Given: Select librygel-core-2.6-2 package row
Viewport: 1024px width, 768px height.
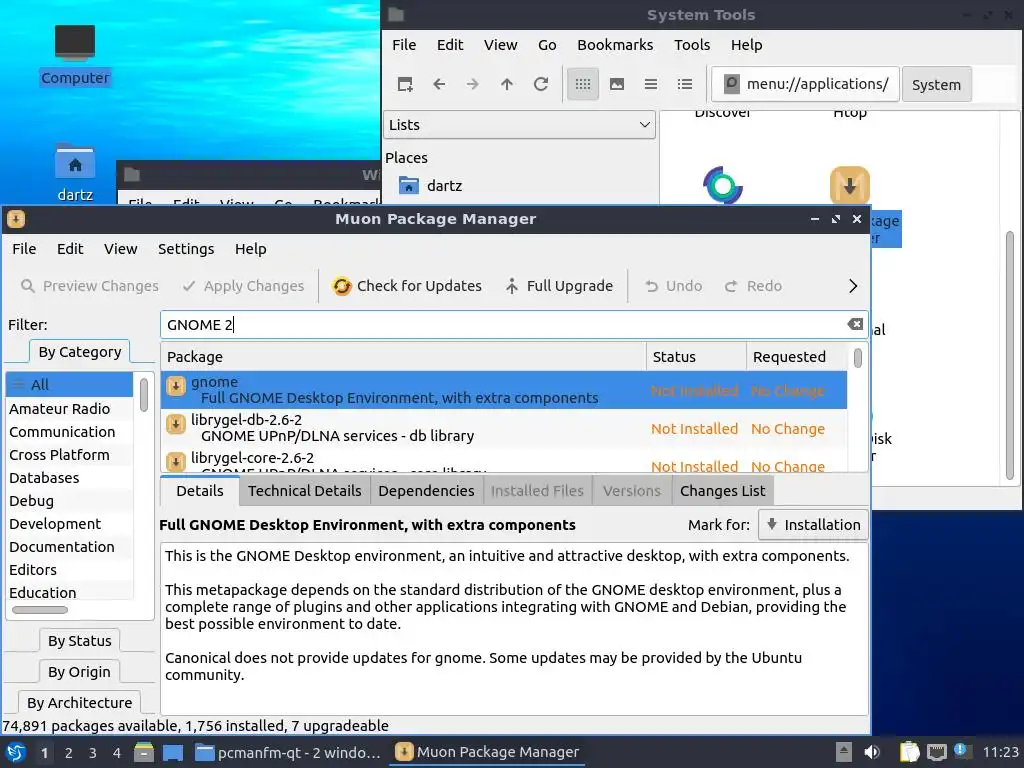Looking at the screenshot, I should coord(504,460).
